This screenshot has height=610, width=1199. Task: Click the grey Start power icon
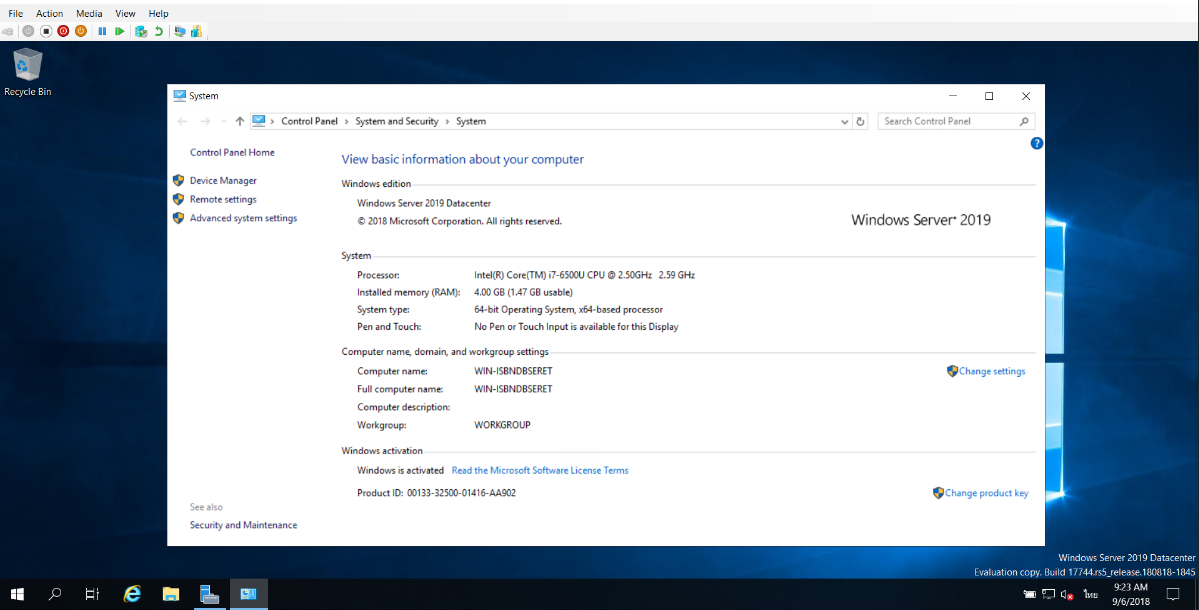pyautogui.click(x=28, y=31)
